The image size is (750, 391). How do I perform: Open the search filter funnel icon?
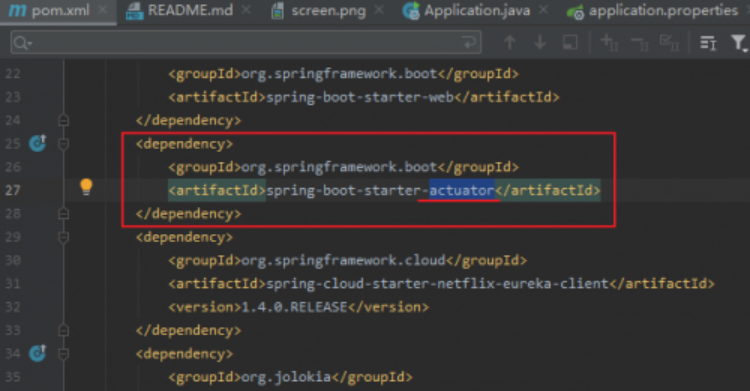tap(739, 43)
